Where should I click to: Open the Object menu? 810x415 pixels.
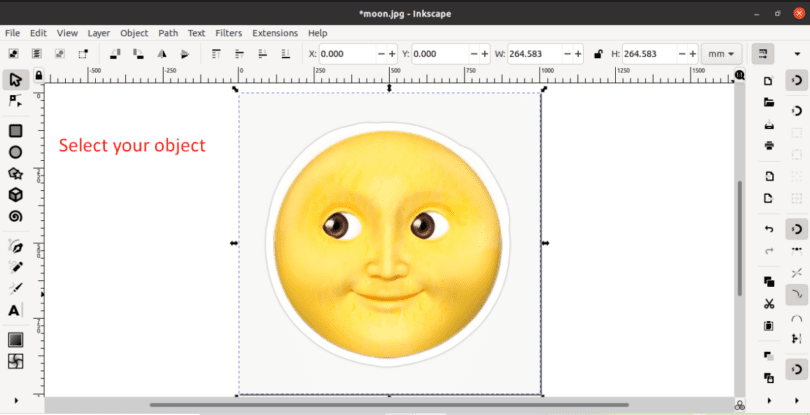[x=134, y=33]
